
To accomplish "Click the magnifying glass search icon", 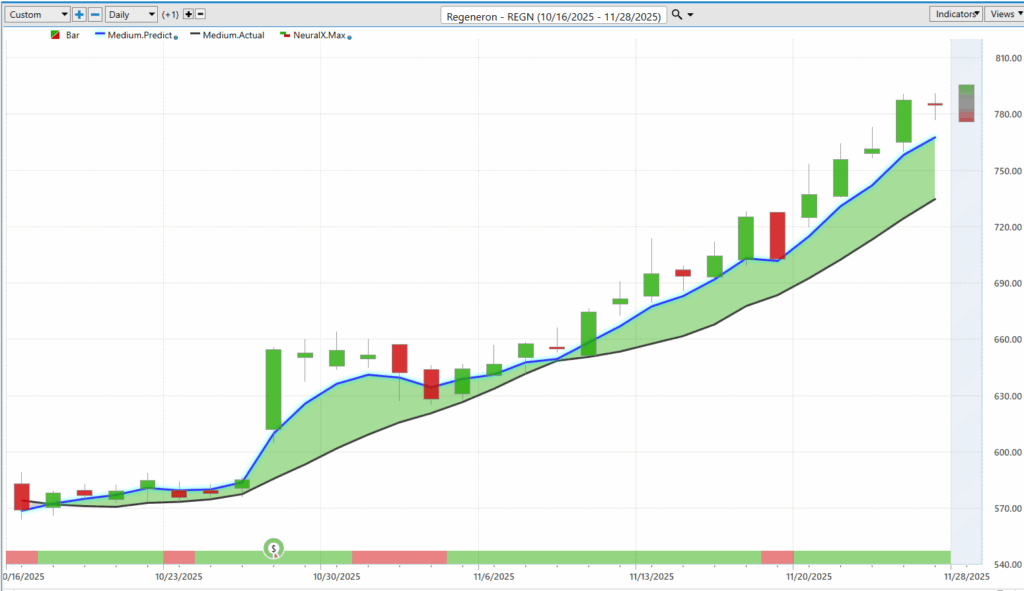I will click(677, 15).
